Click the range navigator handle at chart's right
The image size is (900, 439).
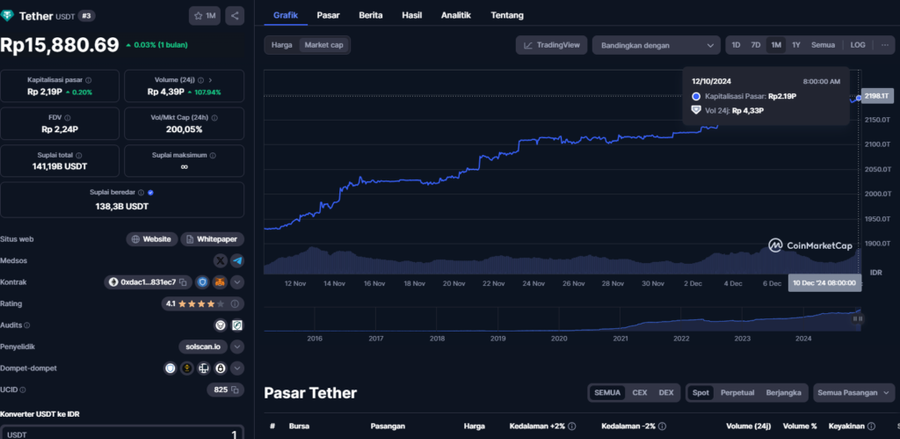click(860, 319)
